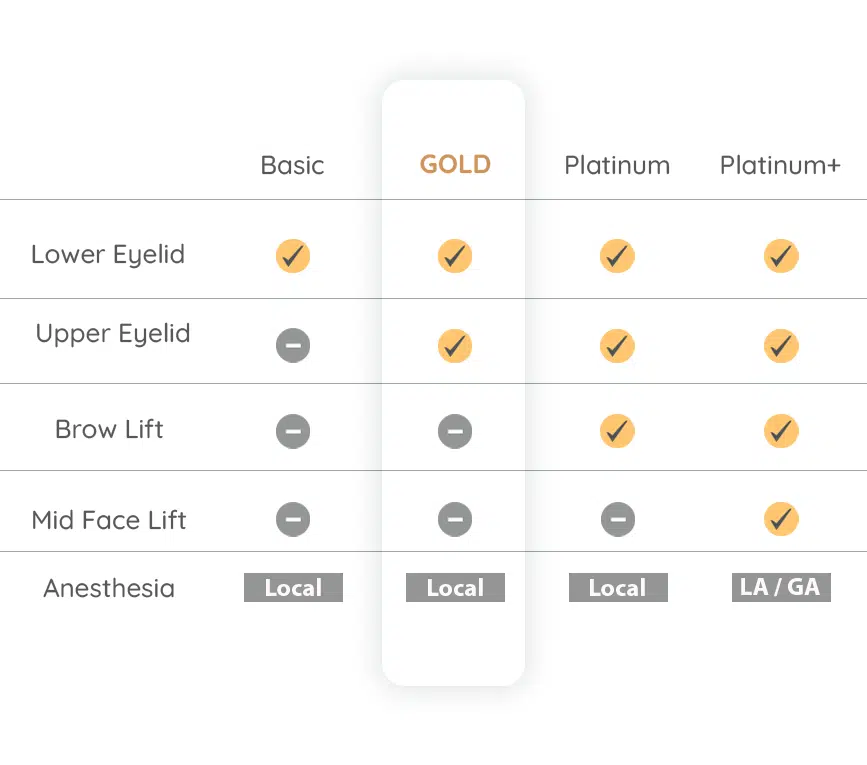Click the Platinum+ Mid Face Lift checkmark
Image resolution: width=867 pixels, height=765 pixels.
[x=781, y=519]
